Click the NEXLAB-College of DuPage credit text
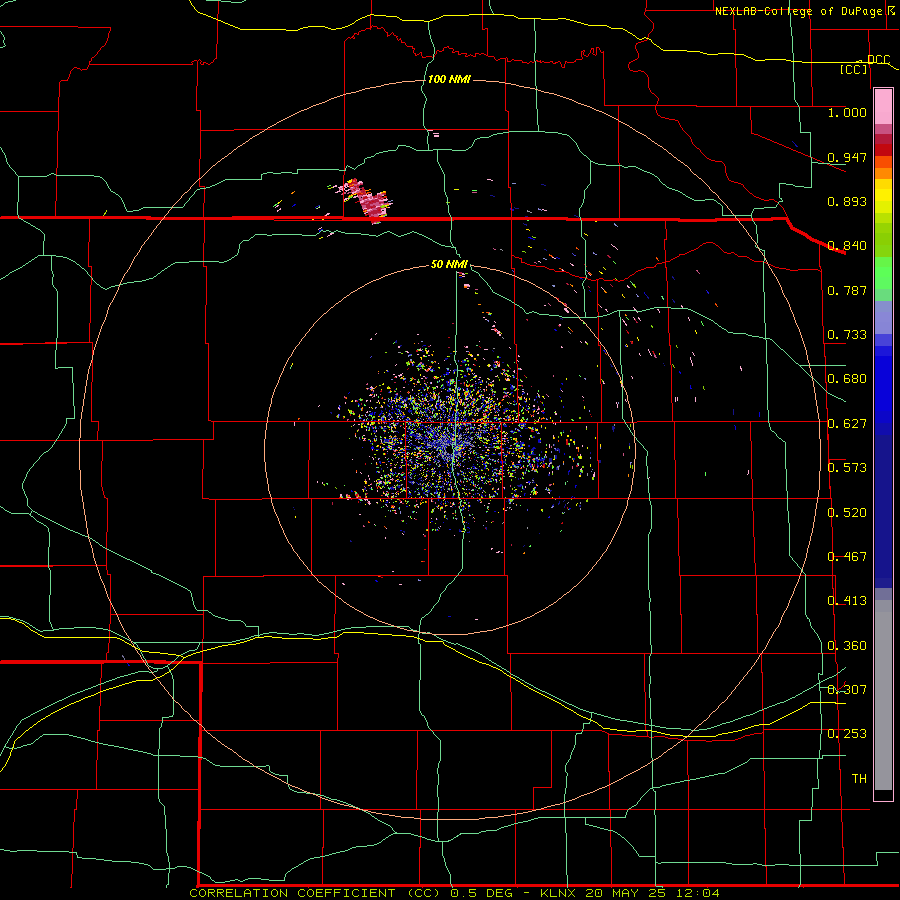This screenshot has width=900, height=900. tap(798, 11)
